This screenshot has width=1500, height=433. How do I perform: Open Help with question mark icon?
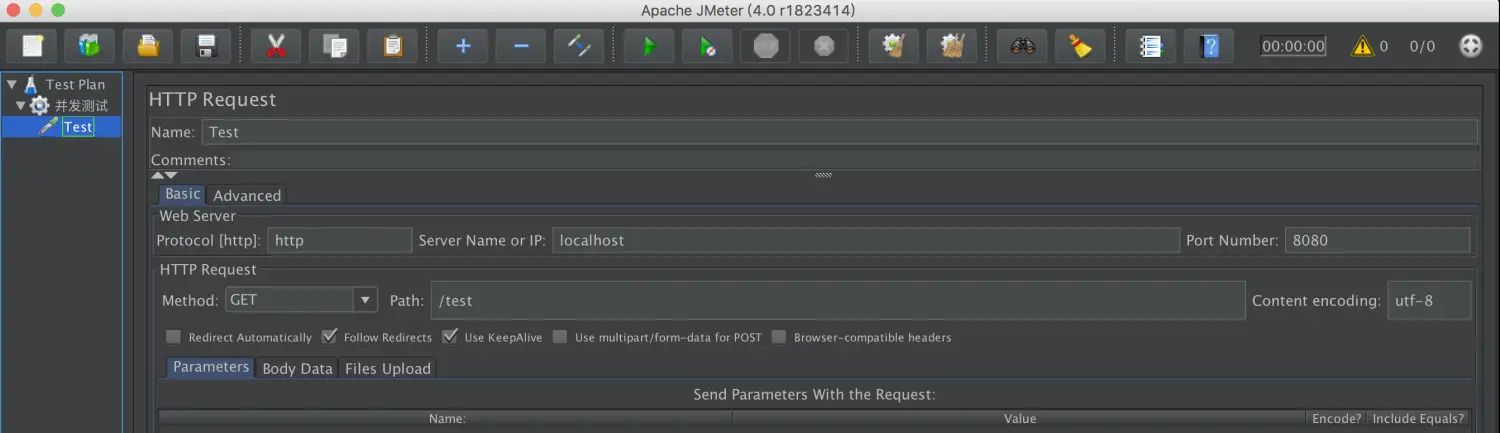(x=1209, y=46)
